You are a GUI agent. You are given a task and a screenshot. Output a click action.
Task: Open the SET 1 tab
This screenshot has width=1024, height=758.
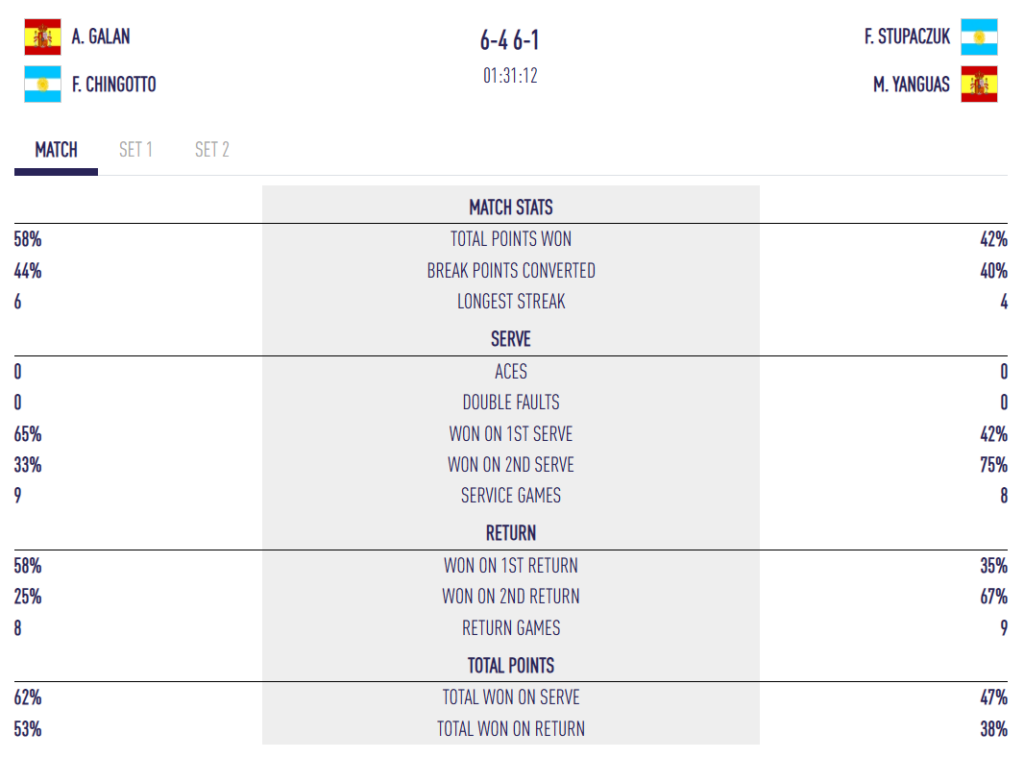(136, 150)
